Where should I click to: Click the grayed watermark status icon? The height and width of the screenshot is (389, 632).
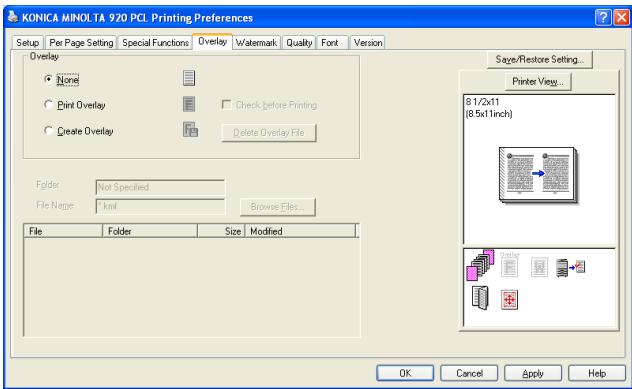pos(539,267)
